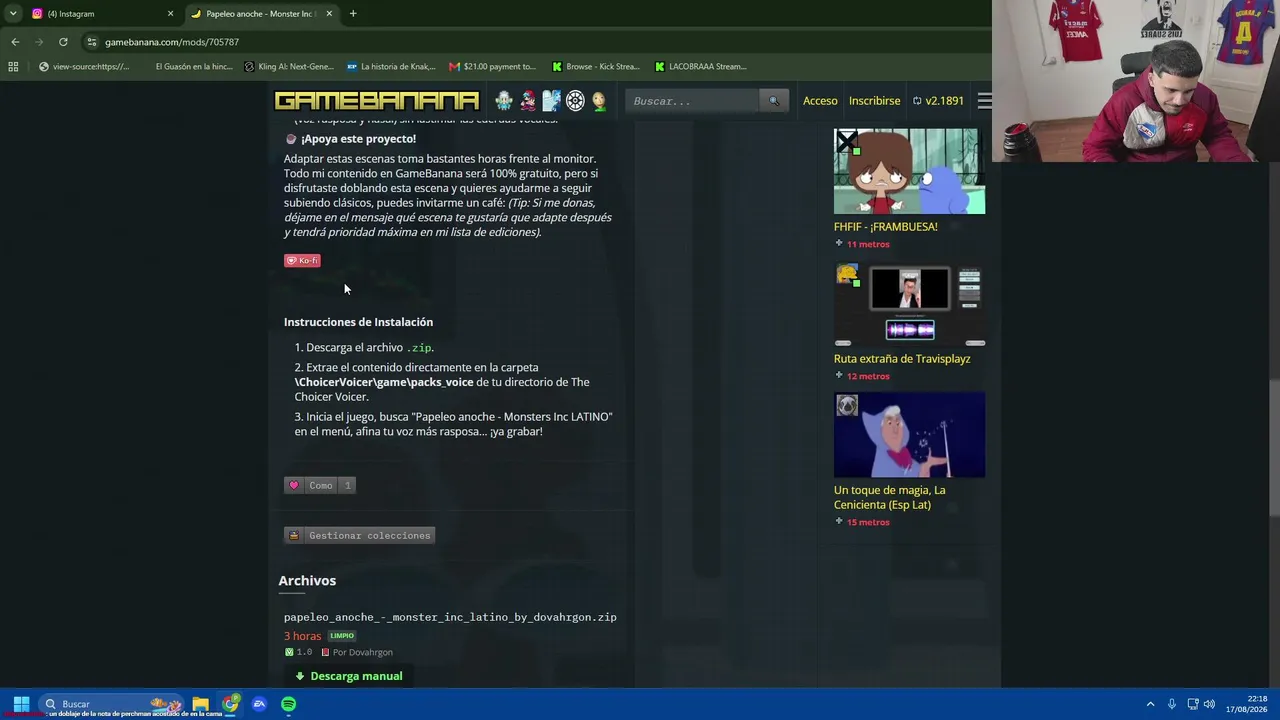This screenshot has width=1280, height=720.
Task: Click the Archivos section heading
Action: click(x=307, y=581)
